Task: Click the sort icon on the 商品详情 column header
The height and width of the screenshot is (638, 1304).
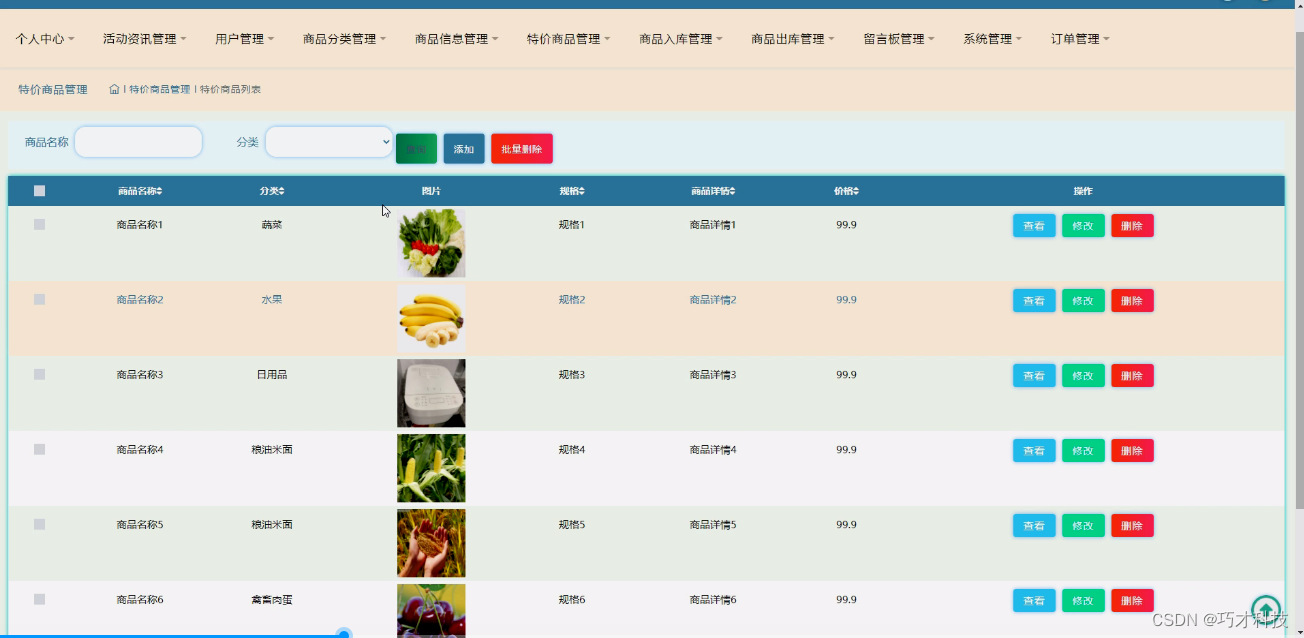Action: [731, 190]
